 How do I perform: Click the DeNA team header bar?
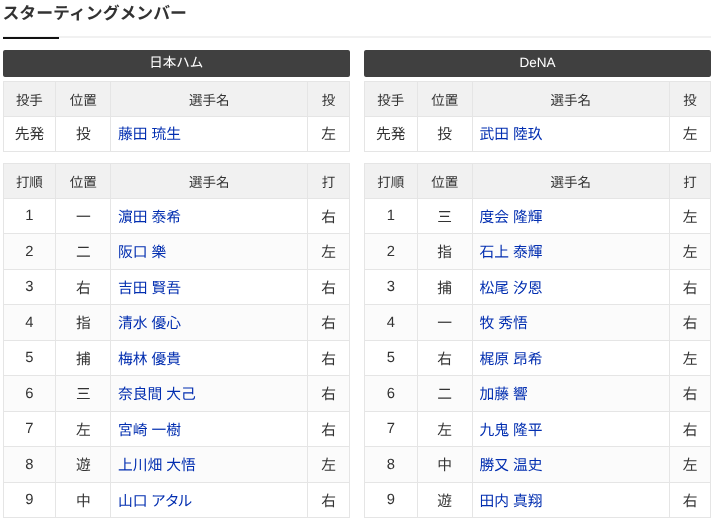[537, 63]
